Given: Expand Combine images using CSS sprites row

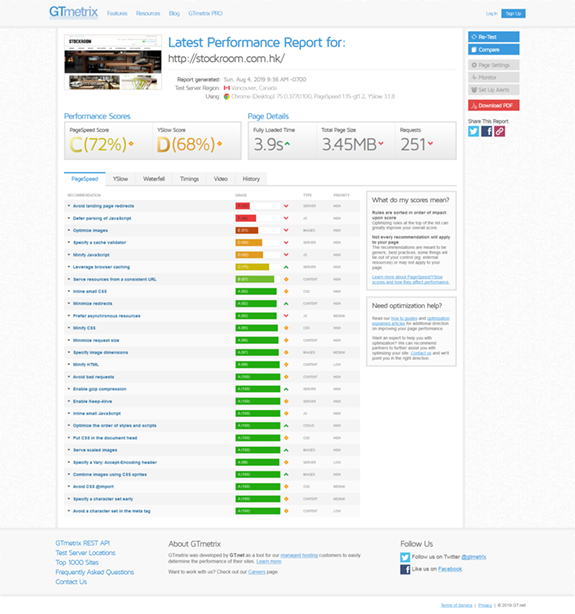Looking at the screenshot, I should (x=110, y=475).
